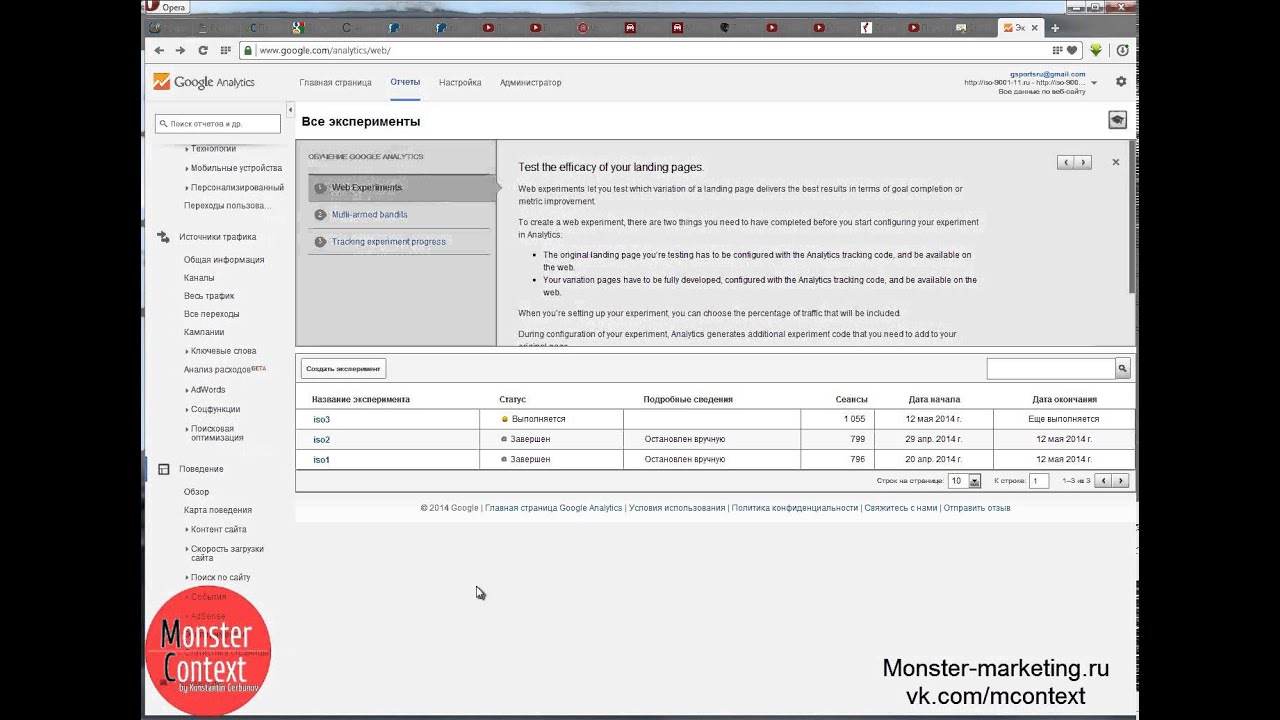Sort by Сеансы column header

pyautogui.click(x=851, y=400)
